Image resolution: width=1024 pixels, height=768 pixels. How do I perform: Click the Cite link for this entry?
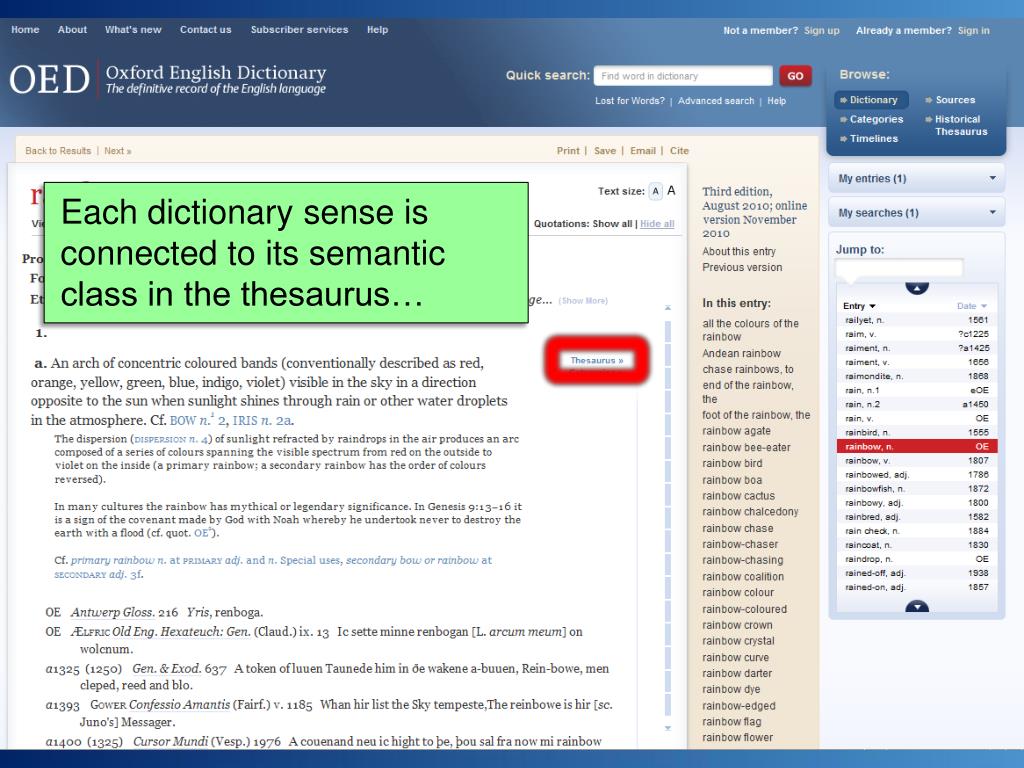(679, 150)
